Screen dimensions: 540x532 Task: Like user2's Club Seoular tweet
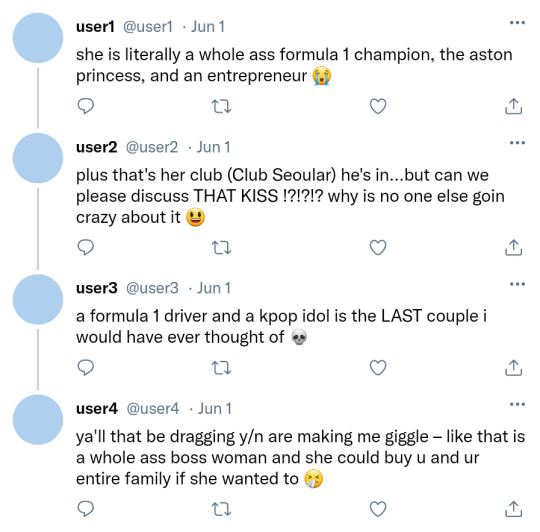[x=378, y=247]
